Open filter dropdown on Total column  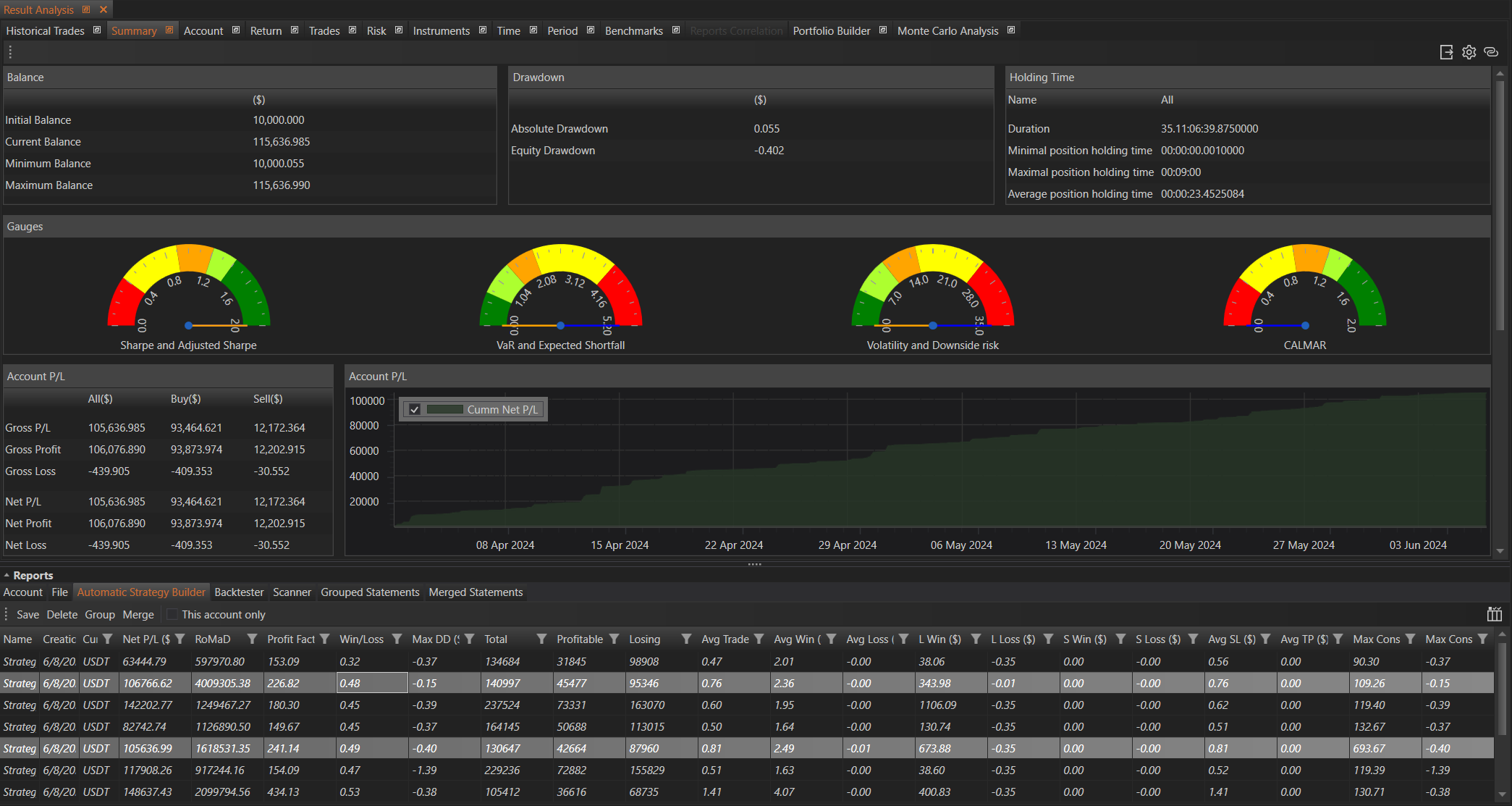tap(541, 639)
